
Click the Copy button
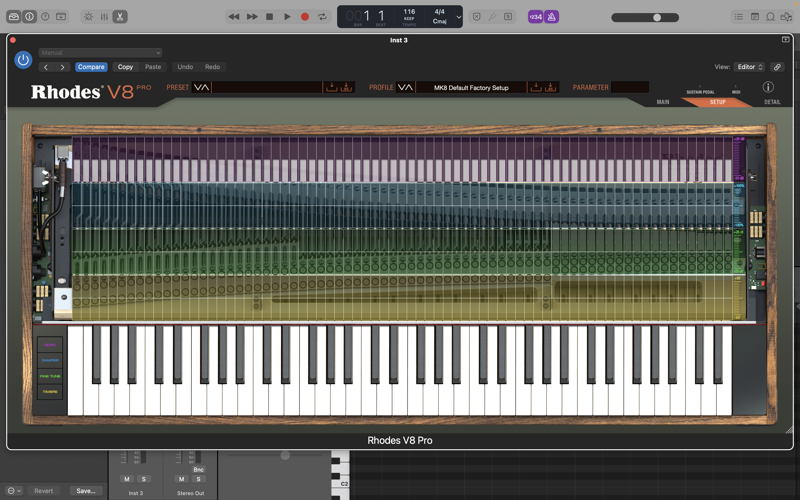pyautogui.click(x=125, y=67)
